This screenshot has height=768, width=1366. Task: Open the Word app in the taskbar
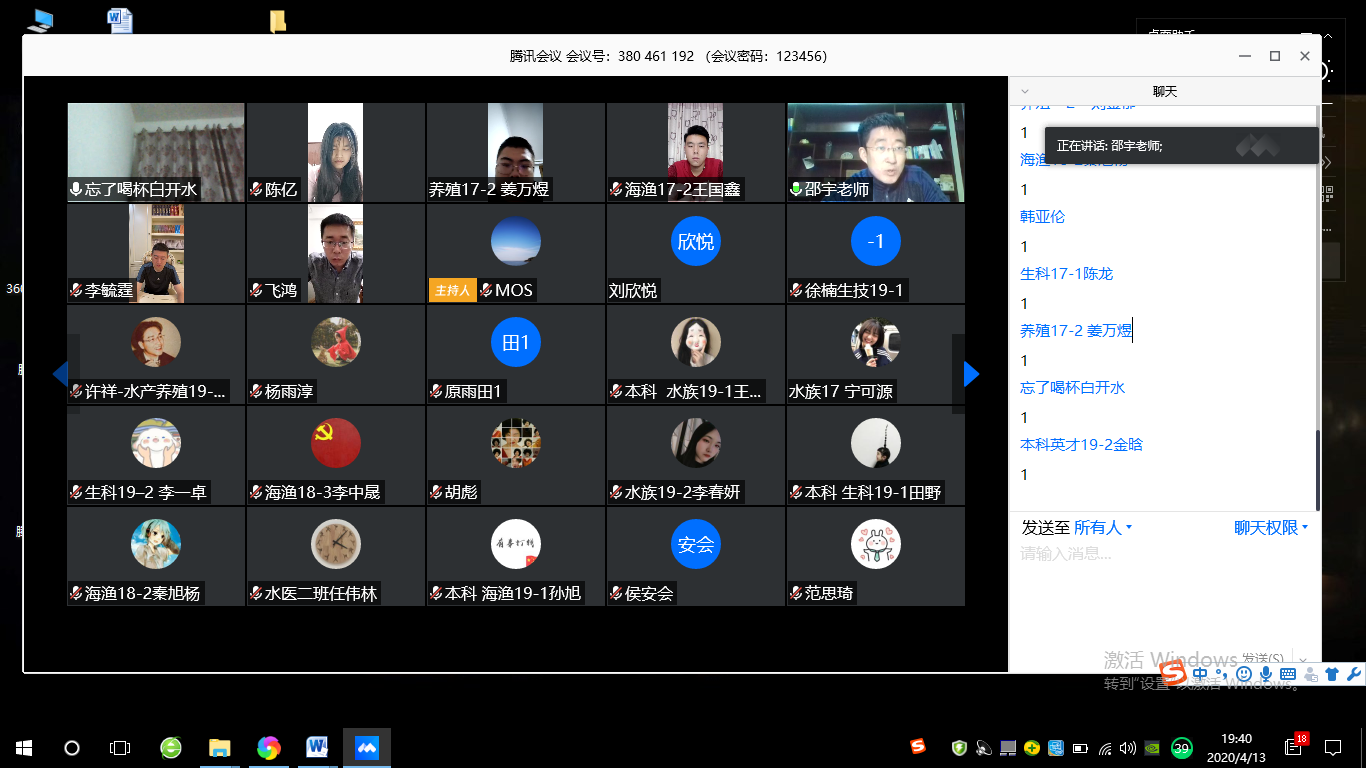coord(318,747)
